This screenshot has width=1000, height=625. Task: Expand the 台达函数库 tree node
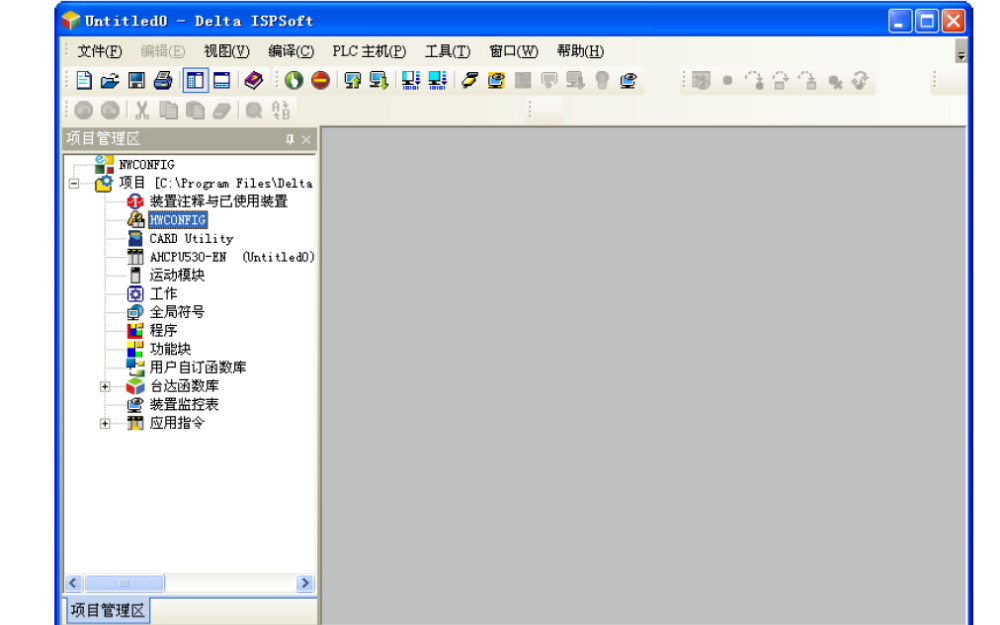(105, 386)
